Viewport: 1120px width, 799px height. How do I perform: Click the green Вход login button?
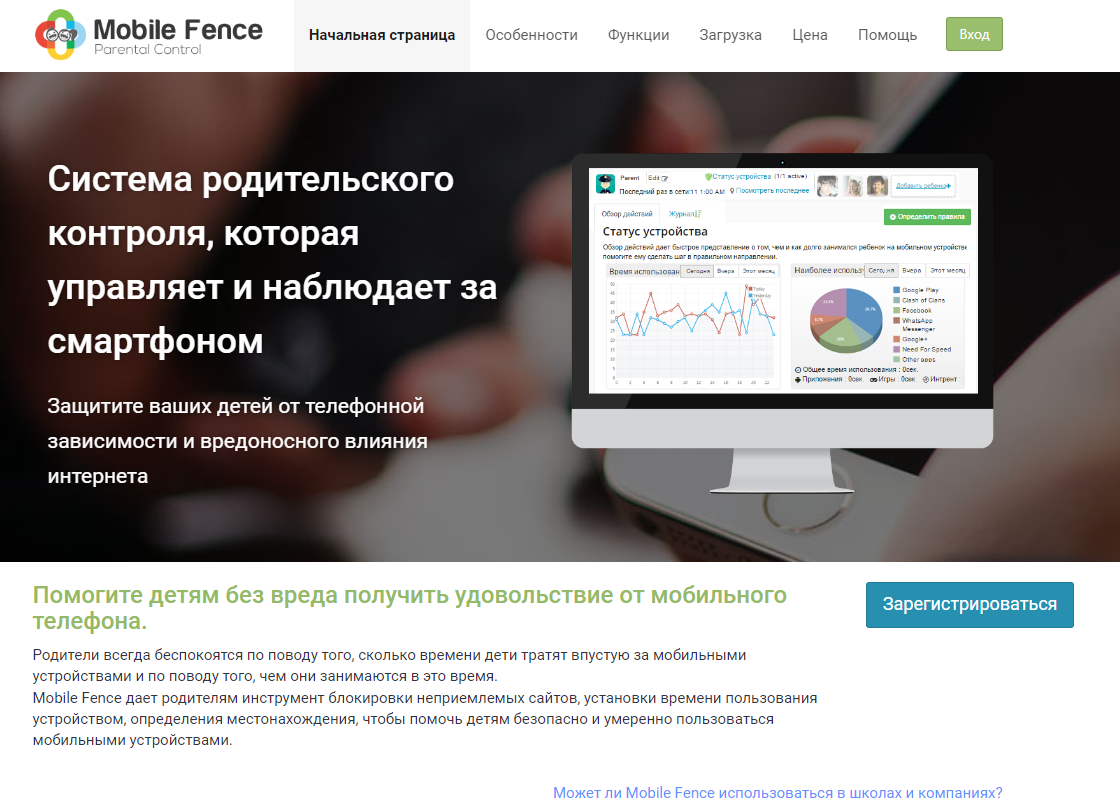[974, 34]
